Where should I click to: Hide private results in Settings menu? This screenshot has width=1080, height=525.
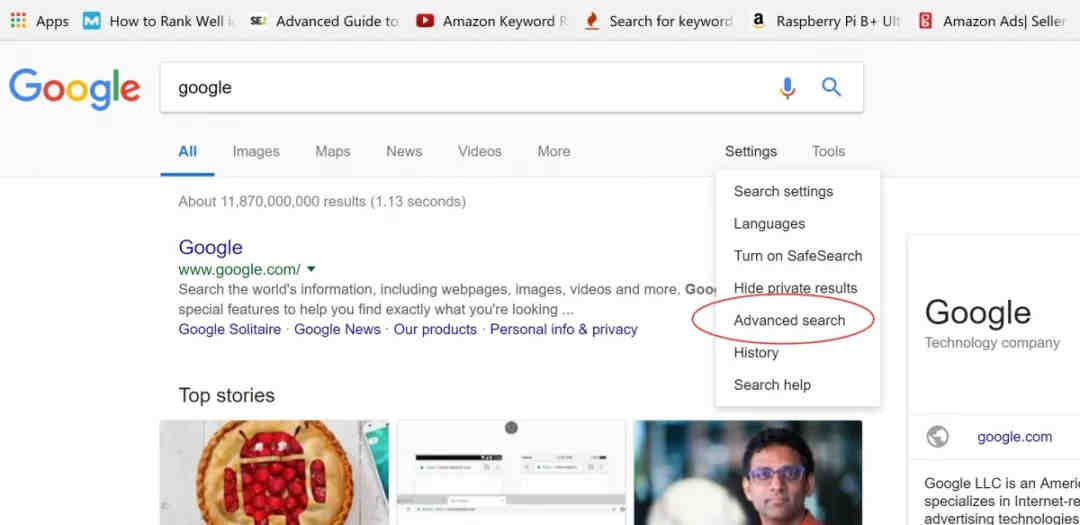(x=798, y=288)
